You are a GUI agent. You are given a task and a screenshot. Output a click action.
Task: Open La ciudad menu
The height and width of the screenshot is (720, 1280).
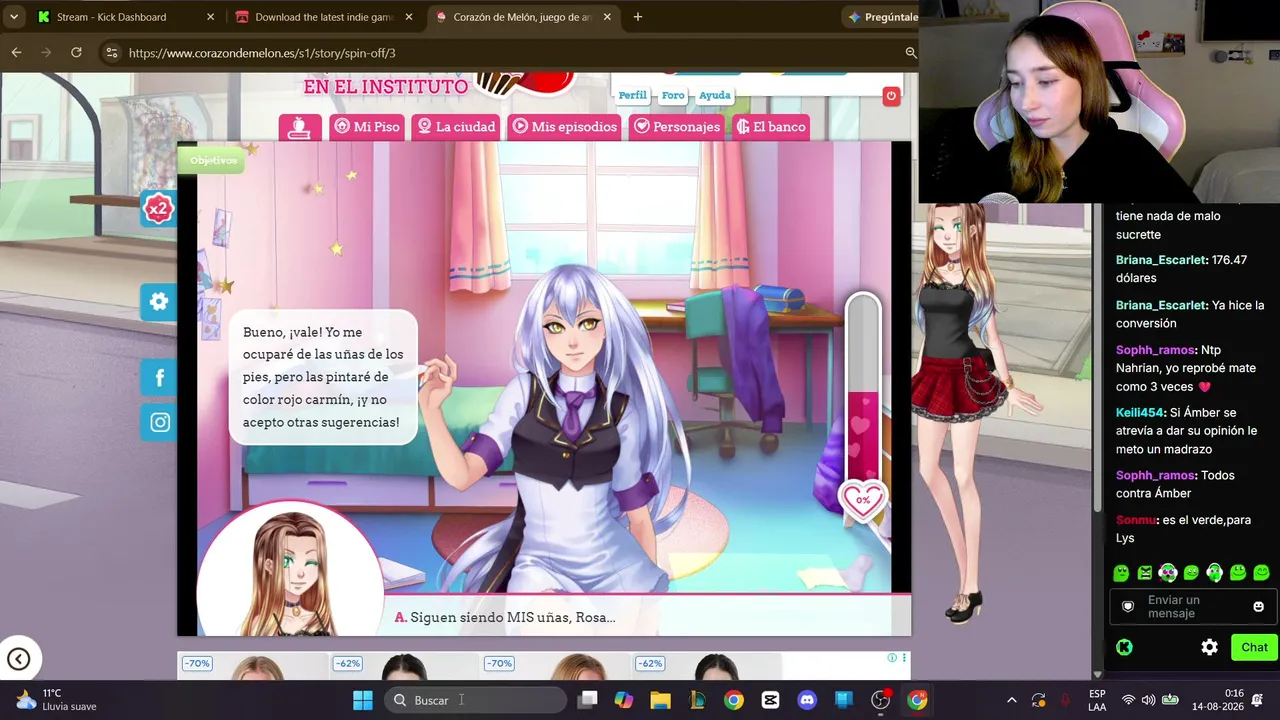point(456,127)
